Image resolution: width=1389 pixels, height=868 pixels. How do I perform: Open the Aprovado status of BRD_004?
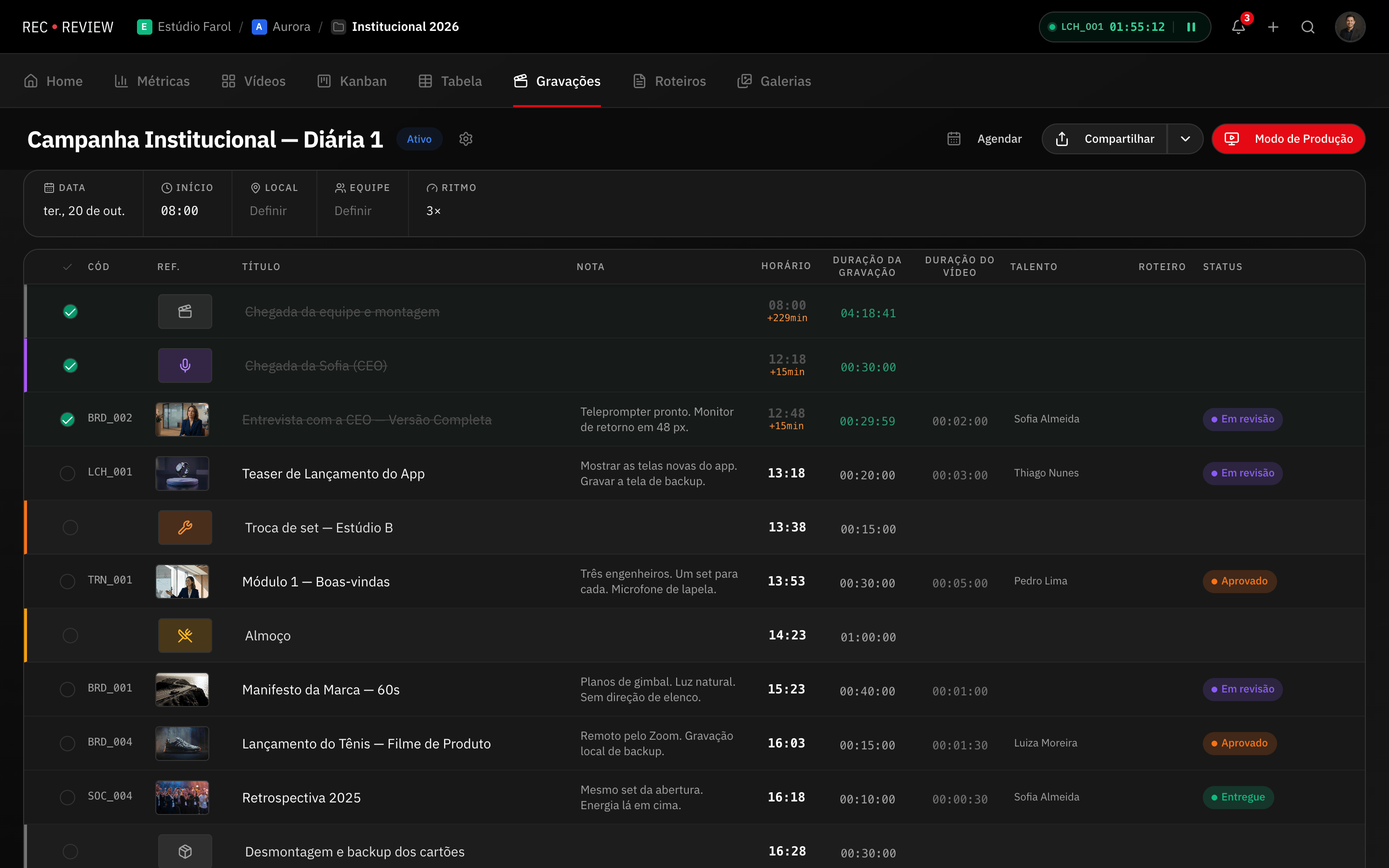pyautogui.click(x=1239, y=744)
